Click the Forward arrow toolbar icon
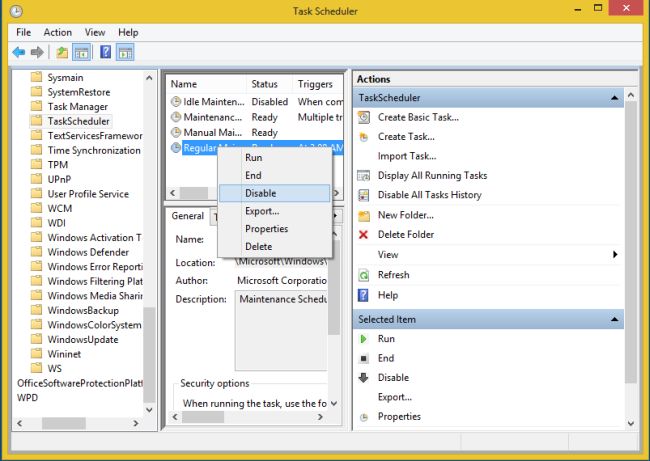 pyautogui.click(x=37, y=53)
